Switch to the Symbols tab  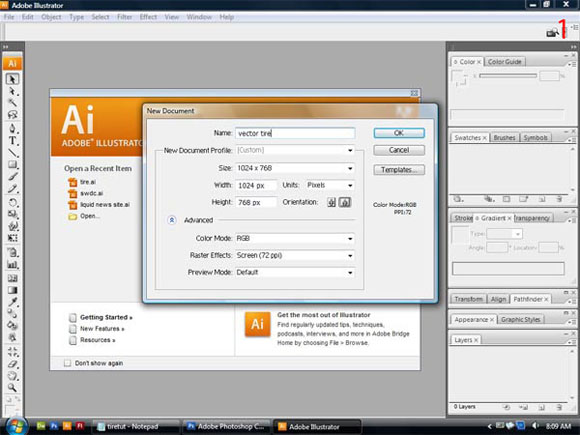[x=535, y=138]
